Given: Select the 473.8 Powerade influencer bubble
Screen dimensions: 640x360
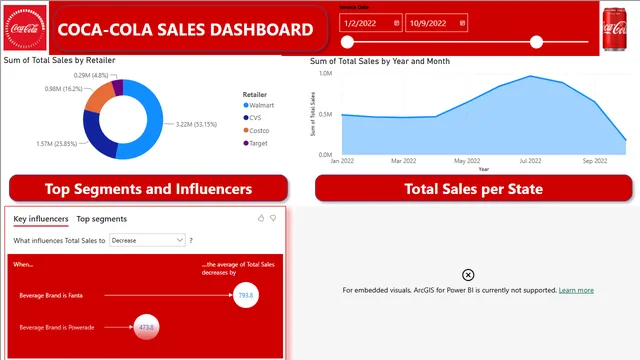Looking at the screenshot, I should point(146,327).
